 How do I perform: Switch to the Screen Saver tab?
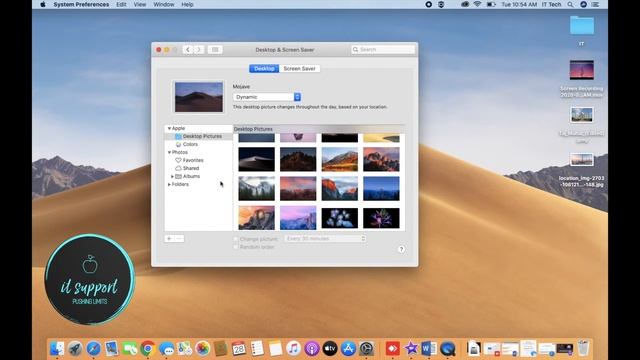(299, 69)
